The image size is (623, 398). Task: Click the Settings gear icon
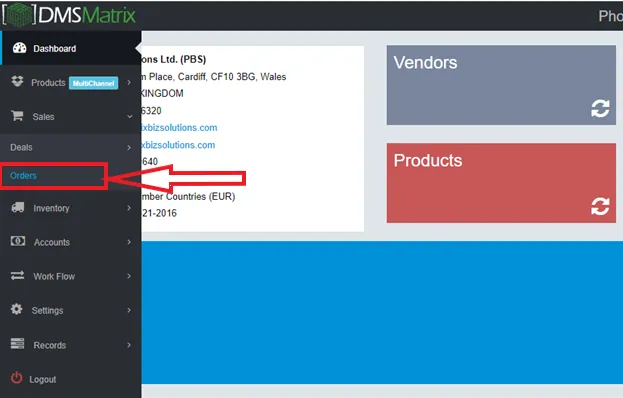click(x=17, y=309)
